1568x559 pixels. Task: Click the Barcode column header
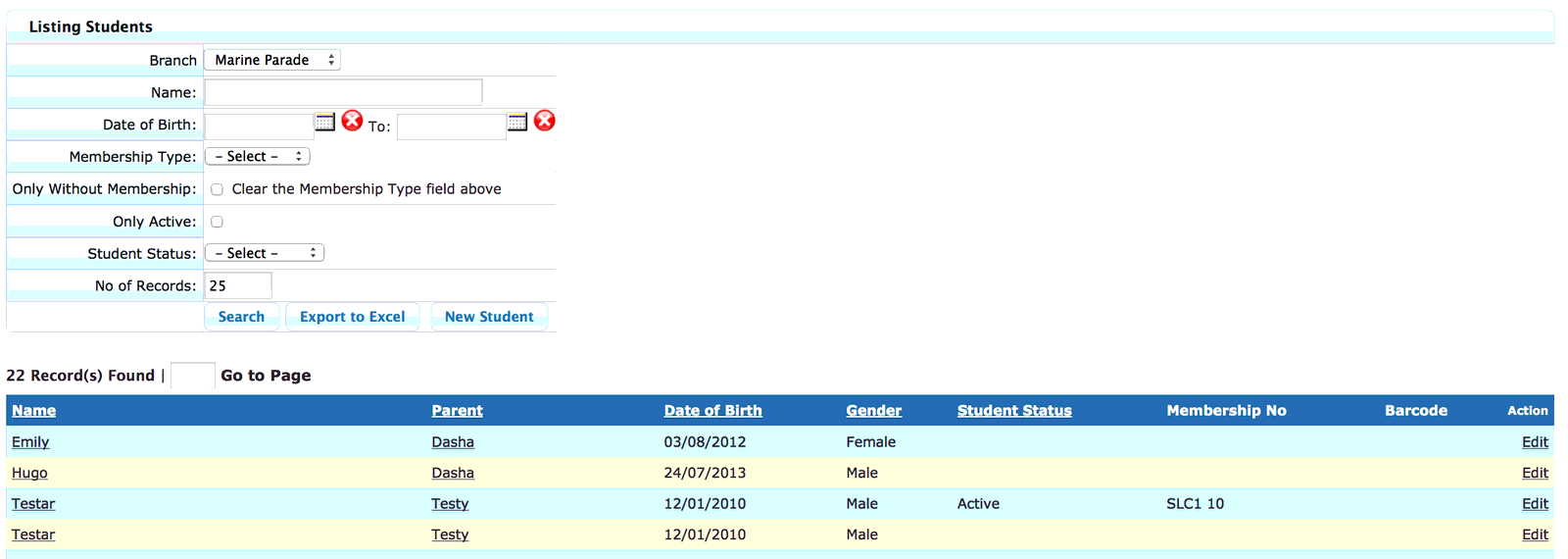coord(1415,411)
